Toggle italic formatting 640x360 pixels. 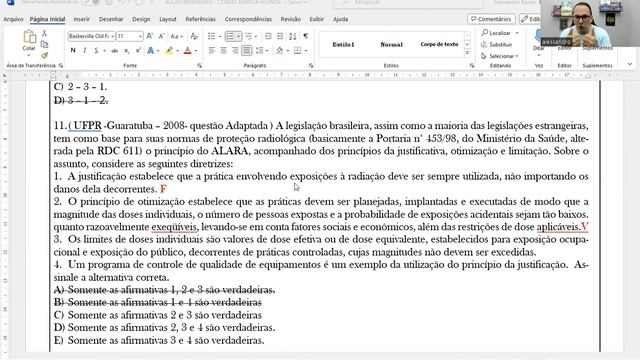[84, 51]
